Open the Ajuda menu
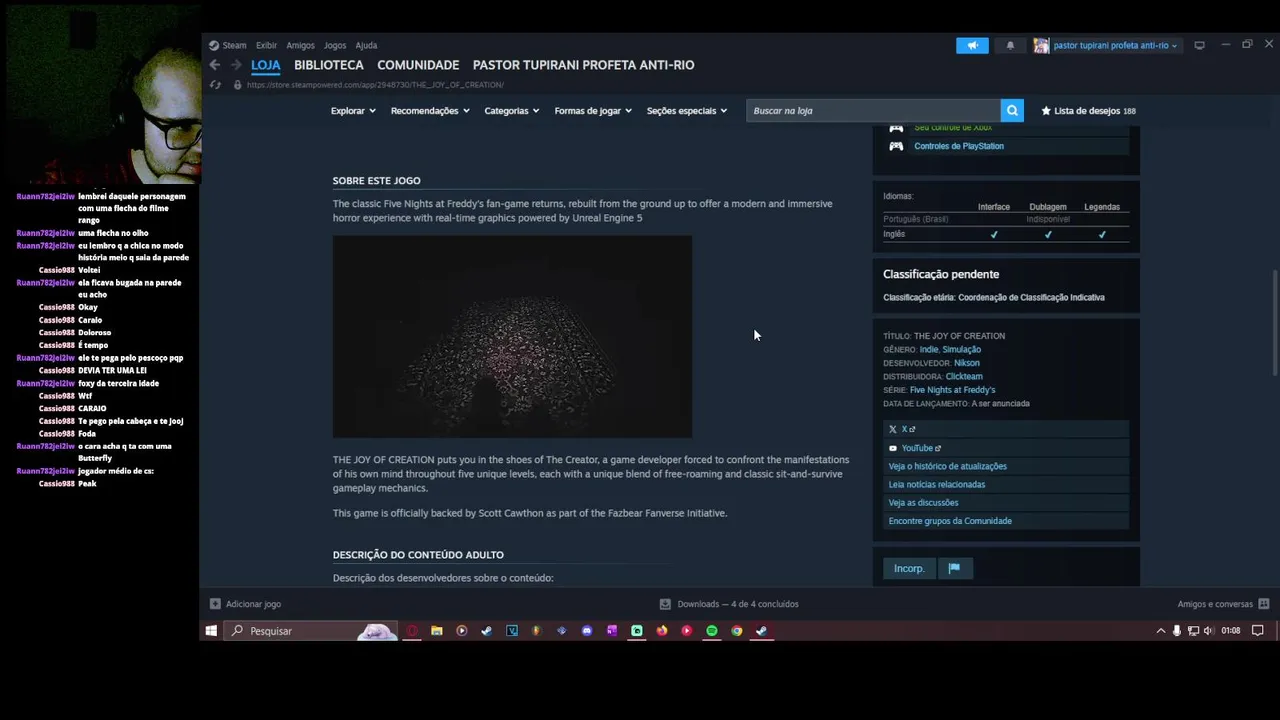Image resolution: width=1280 pixels, height=720 pixels. 366,45
